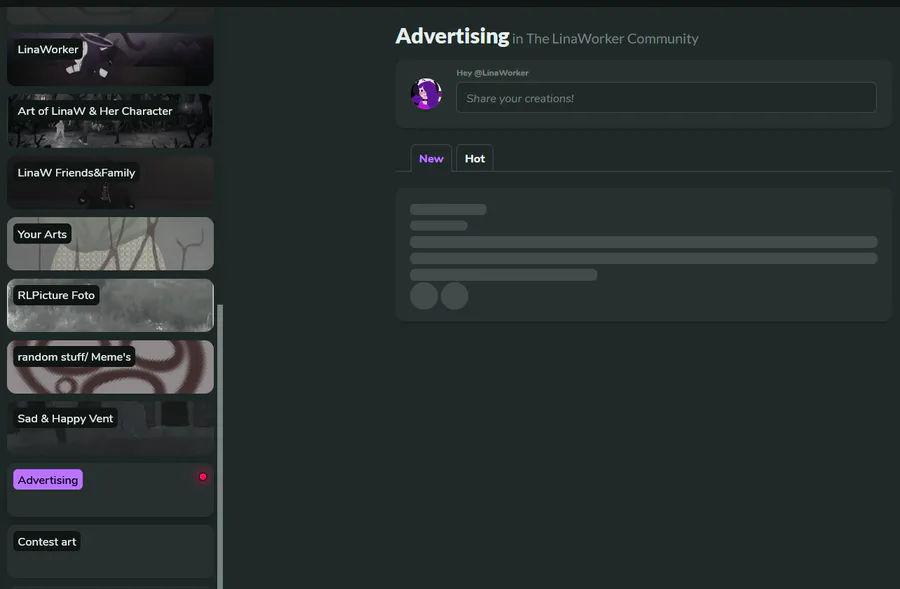Open Art of LinaW & Her Character channel

tap(110, 121)
